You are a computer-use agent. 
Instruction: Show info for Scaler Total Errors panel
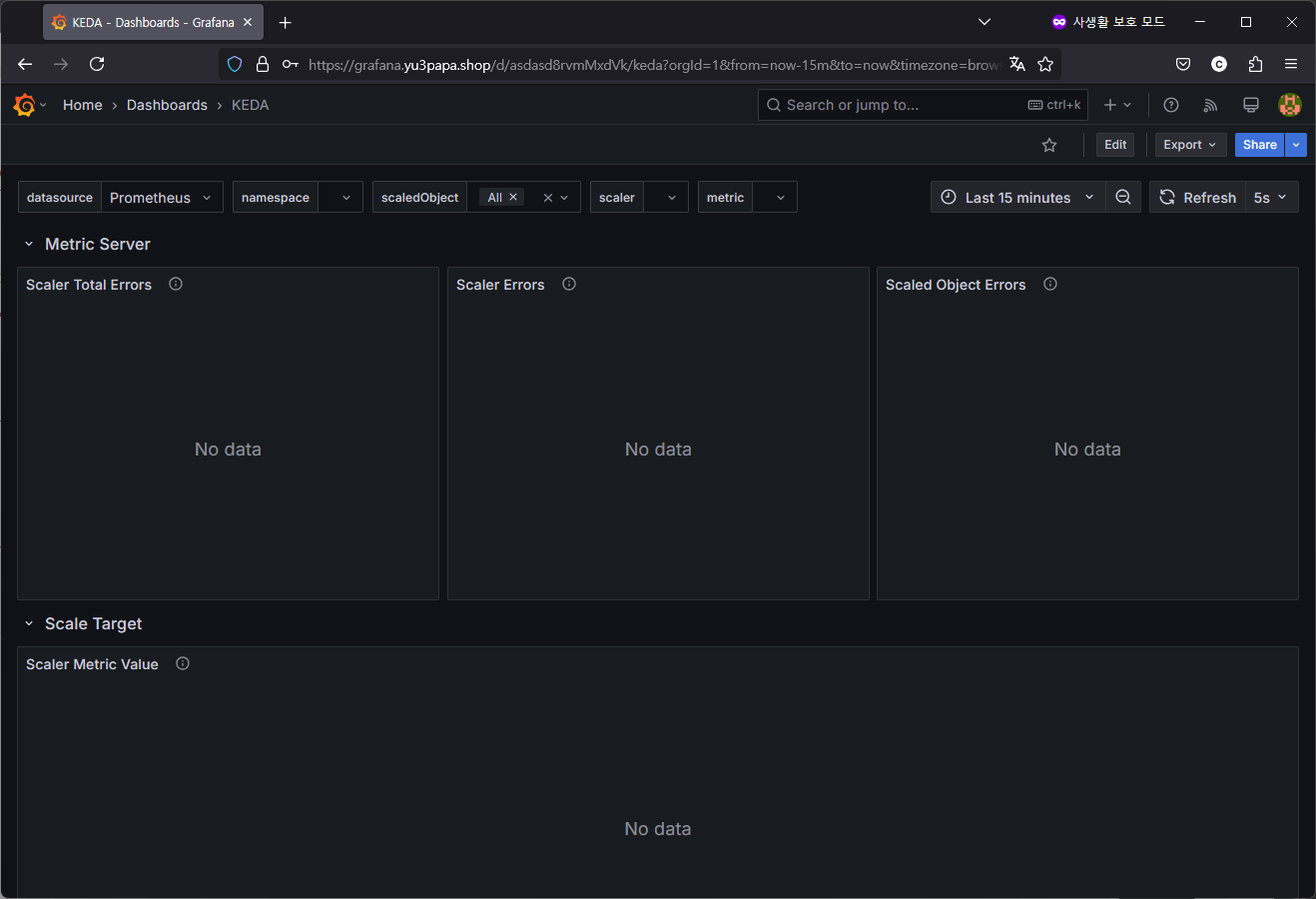pos(176,284)
